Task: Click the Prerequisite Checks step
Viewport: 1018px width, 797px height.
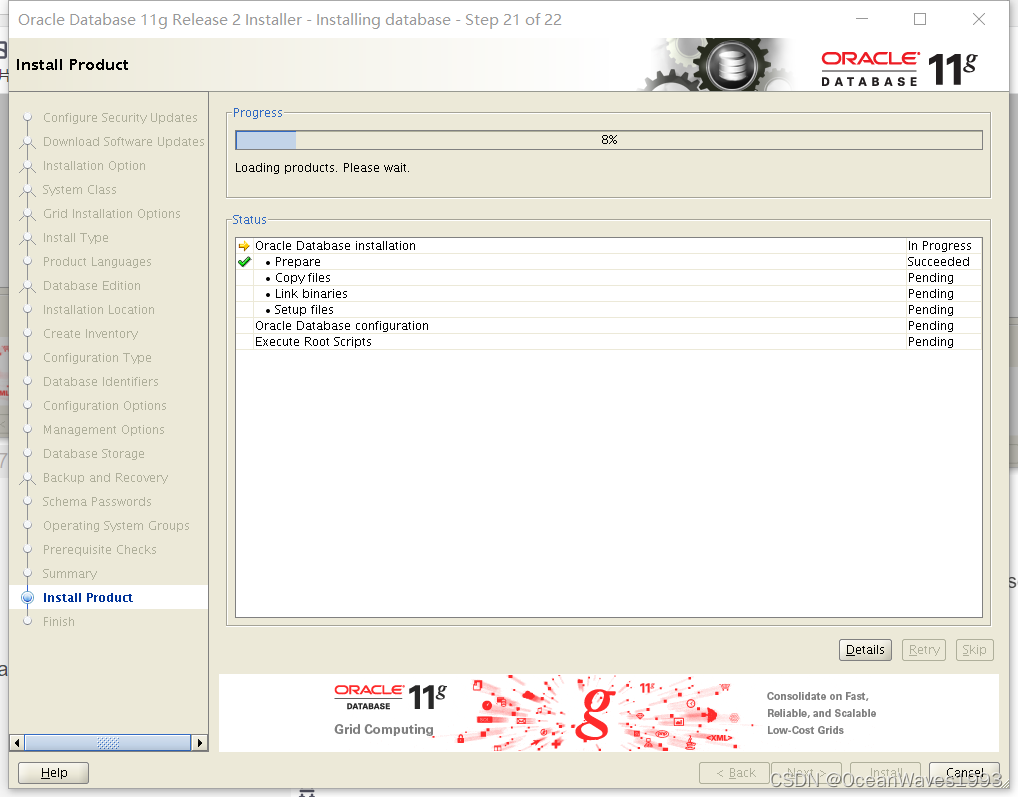Action: pyautogui.click(x=99, y=550)
